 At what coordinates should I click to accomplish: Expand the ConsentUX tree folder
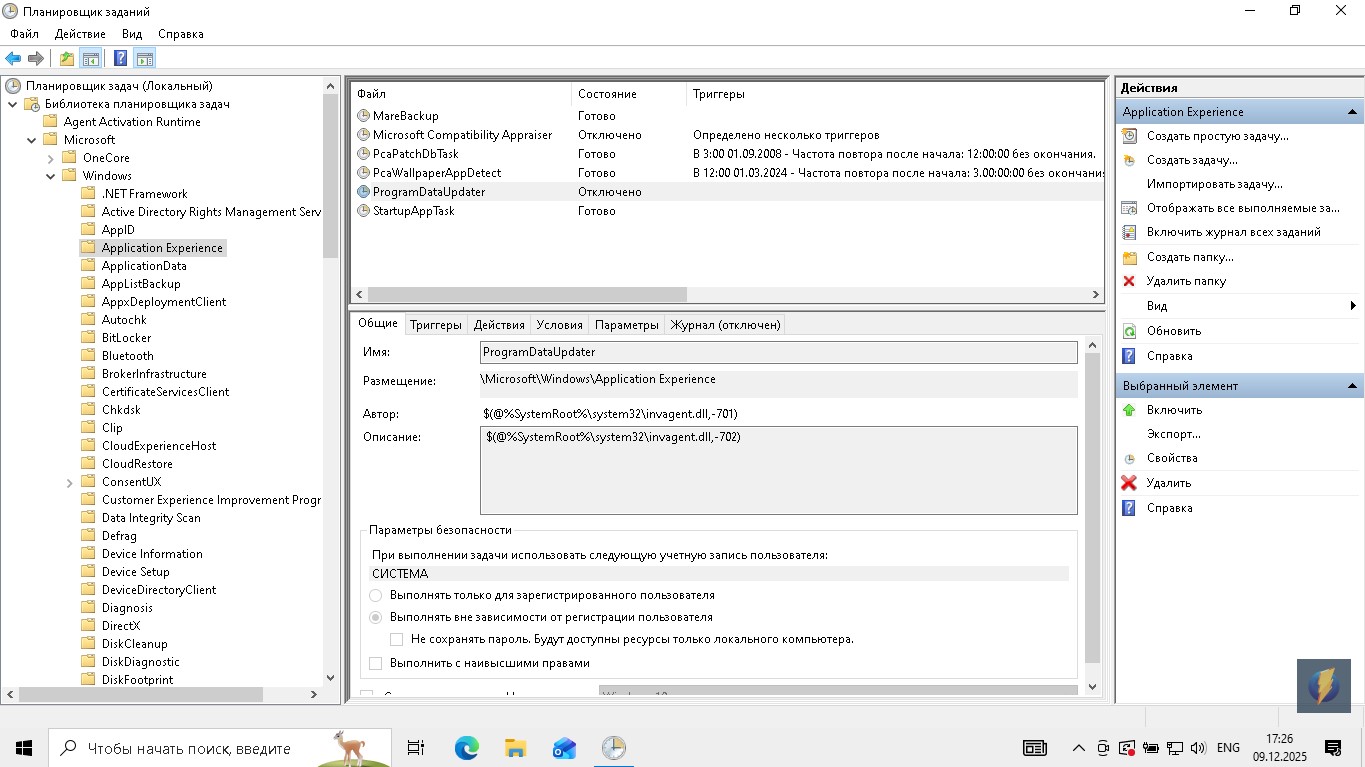[x=70, y=482]
